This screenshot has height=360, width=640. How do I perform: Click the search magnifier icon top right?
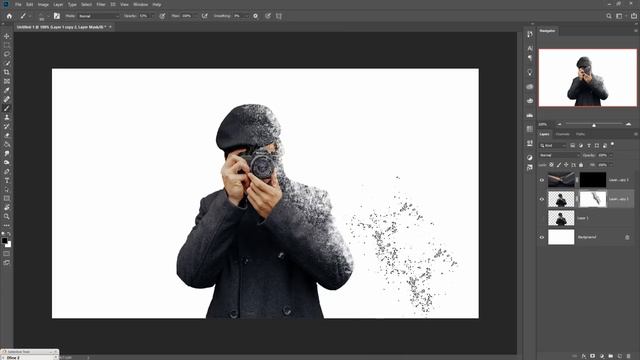coord(609,16)
